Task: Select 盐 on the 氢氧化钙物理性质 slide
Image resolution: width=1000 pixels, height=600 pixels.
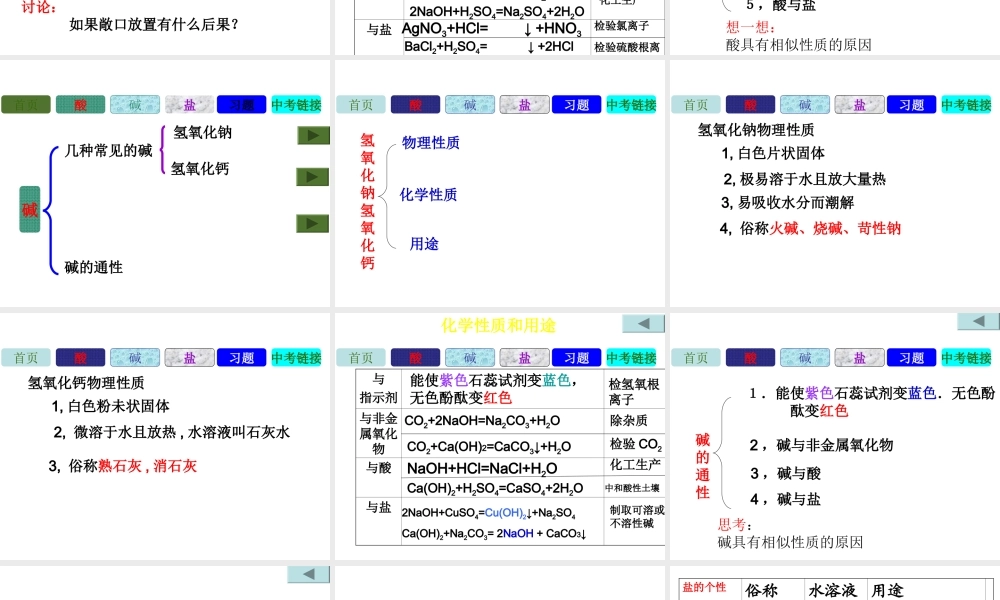Action: [189, 358]
